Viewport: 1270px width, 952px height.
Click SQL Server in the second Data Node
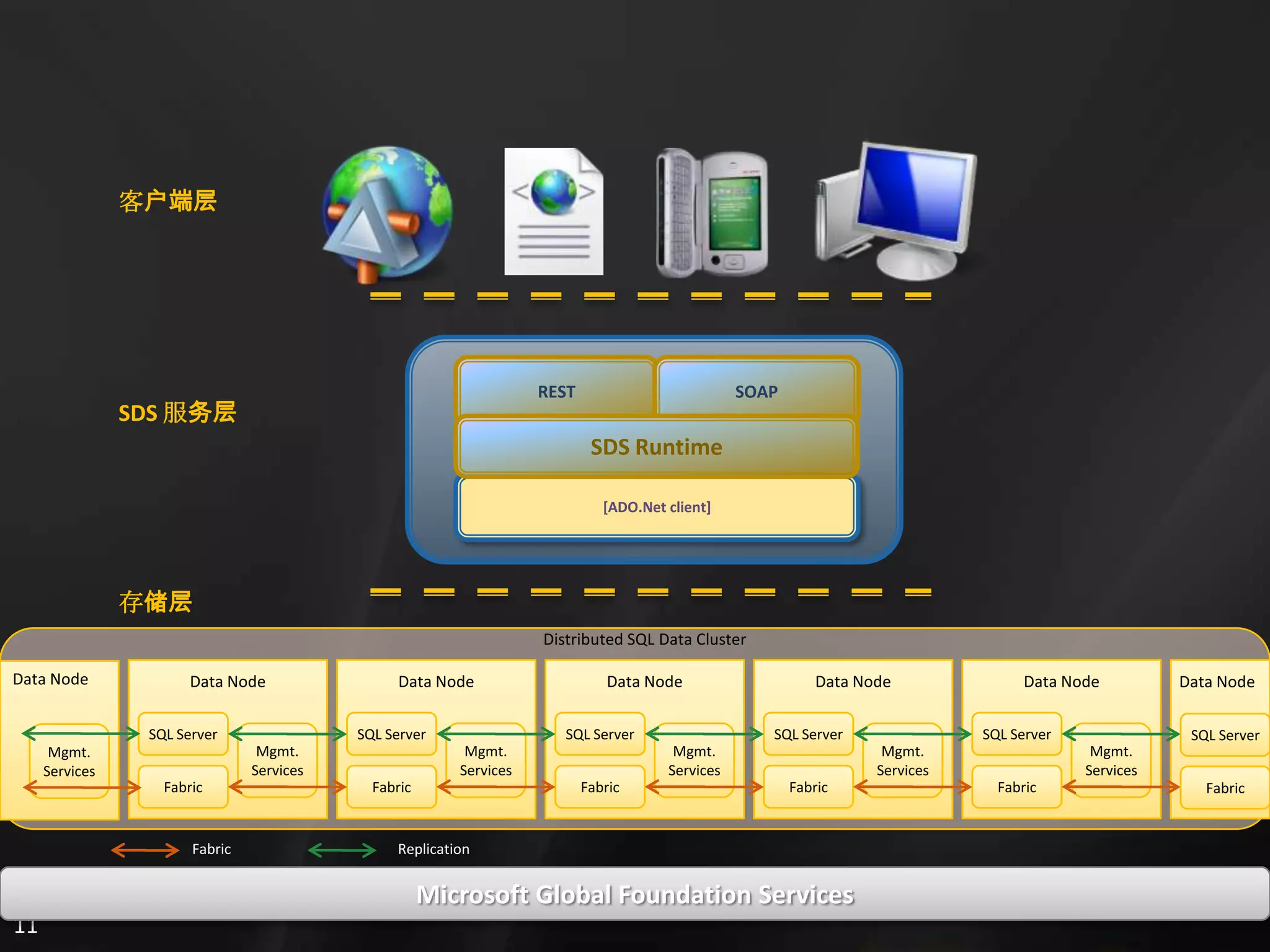183,734
